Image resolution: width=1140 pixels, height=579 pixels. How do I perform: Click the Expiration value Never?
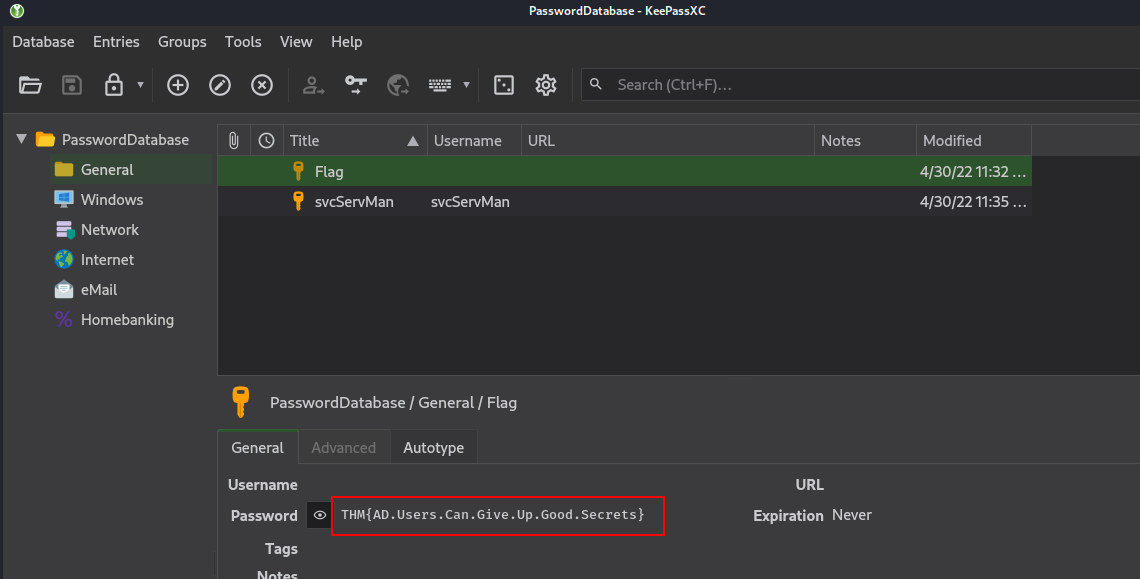coord(852,515)
